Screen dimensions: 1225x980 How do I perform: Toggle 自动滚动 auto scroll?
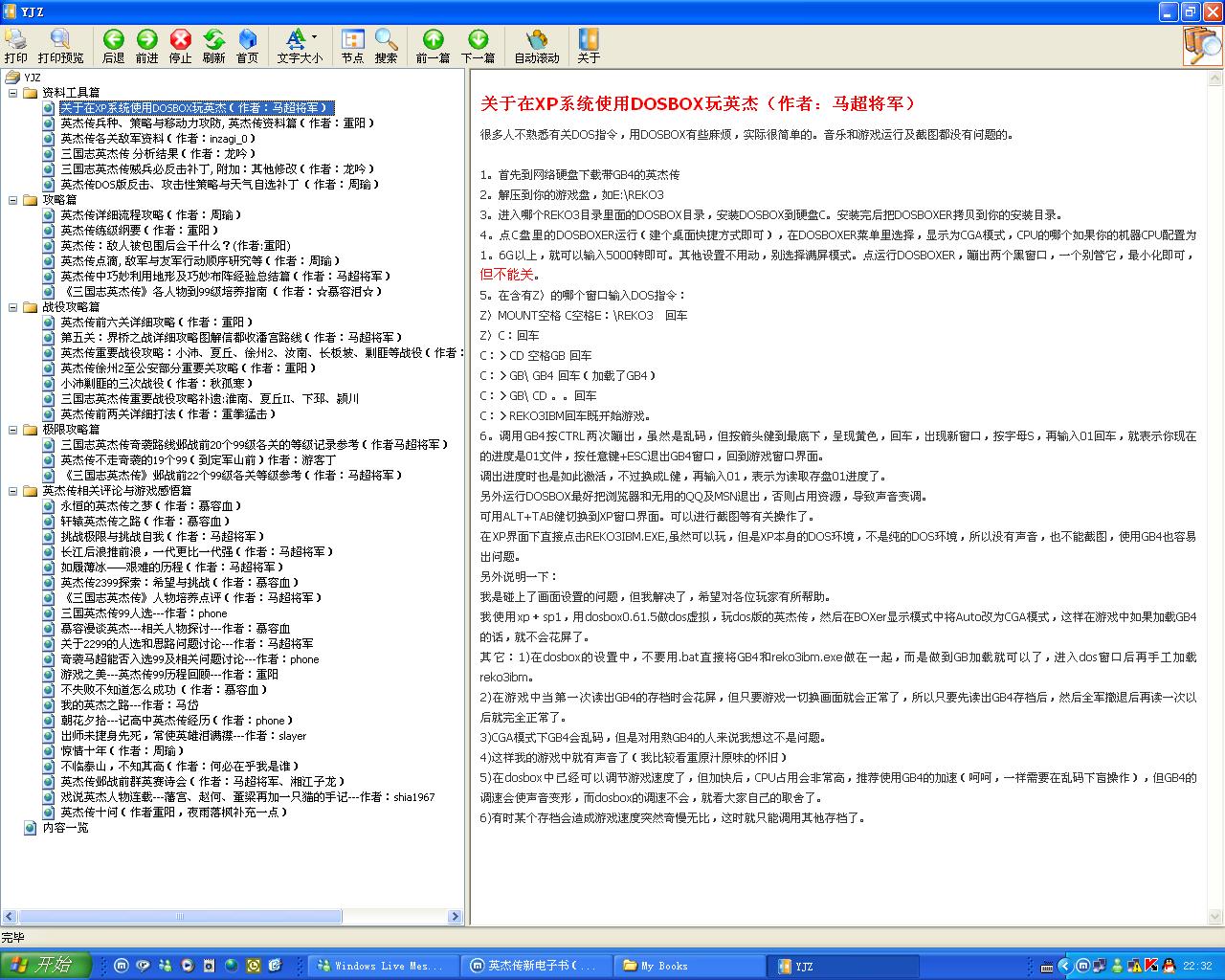[x=536, y=45]
